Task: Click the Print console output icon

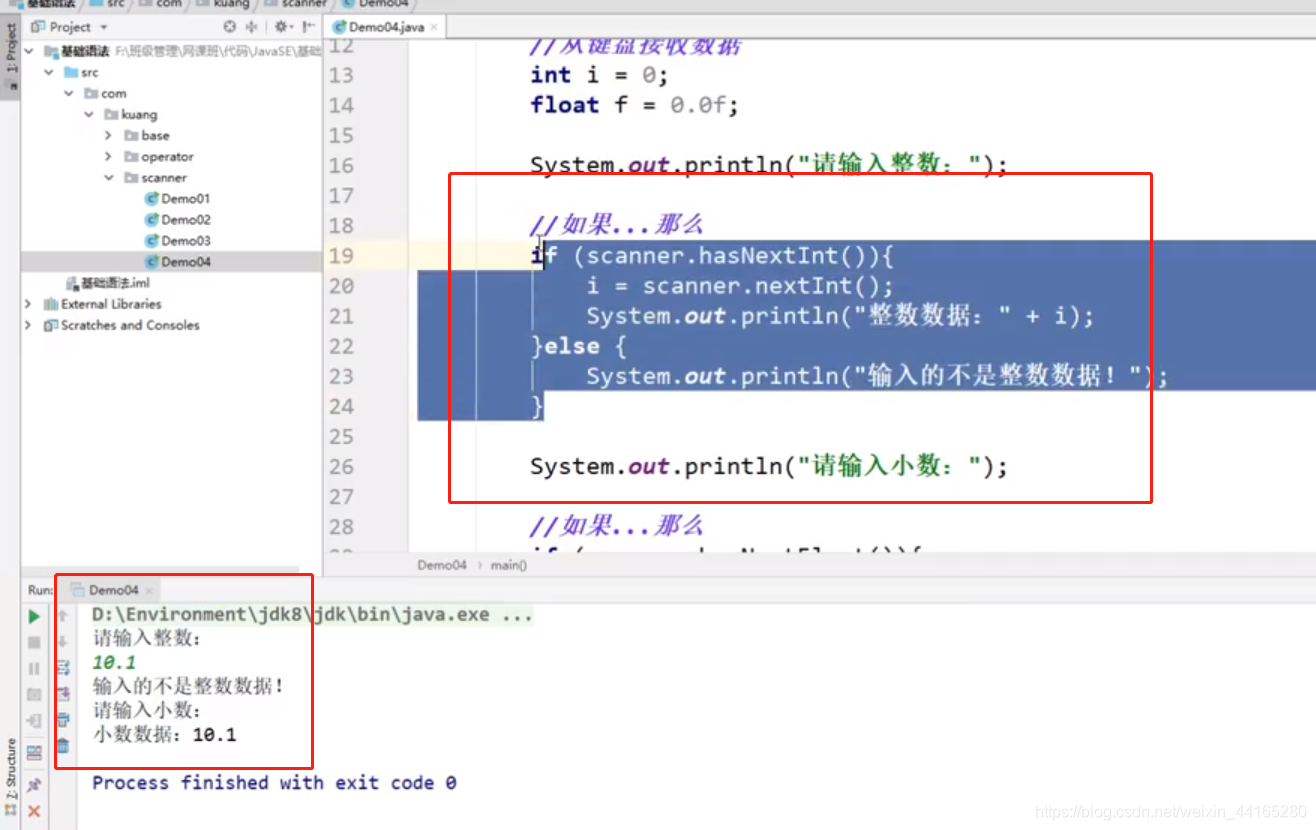Action: tap(62, 720)
